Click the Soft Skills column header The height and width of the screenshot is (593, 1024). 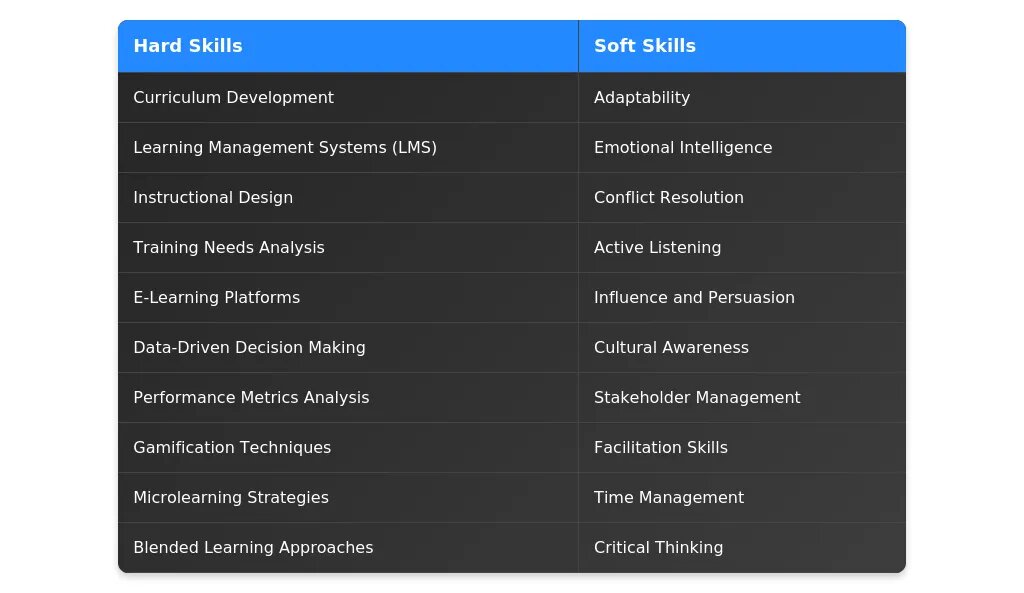click(645, 46)
